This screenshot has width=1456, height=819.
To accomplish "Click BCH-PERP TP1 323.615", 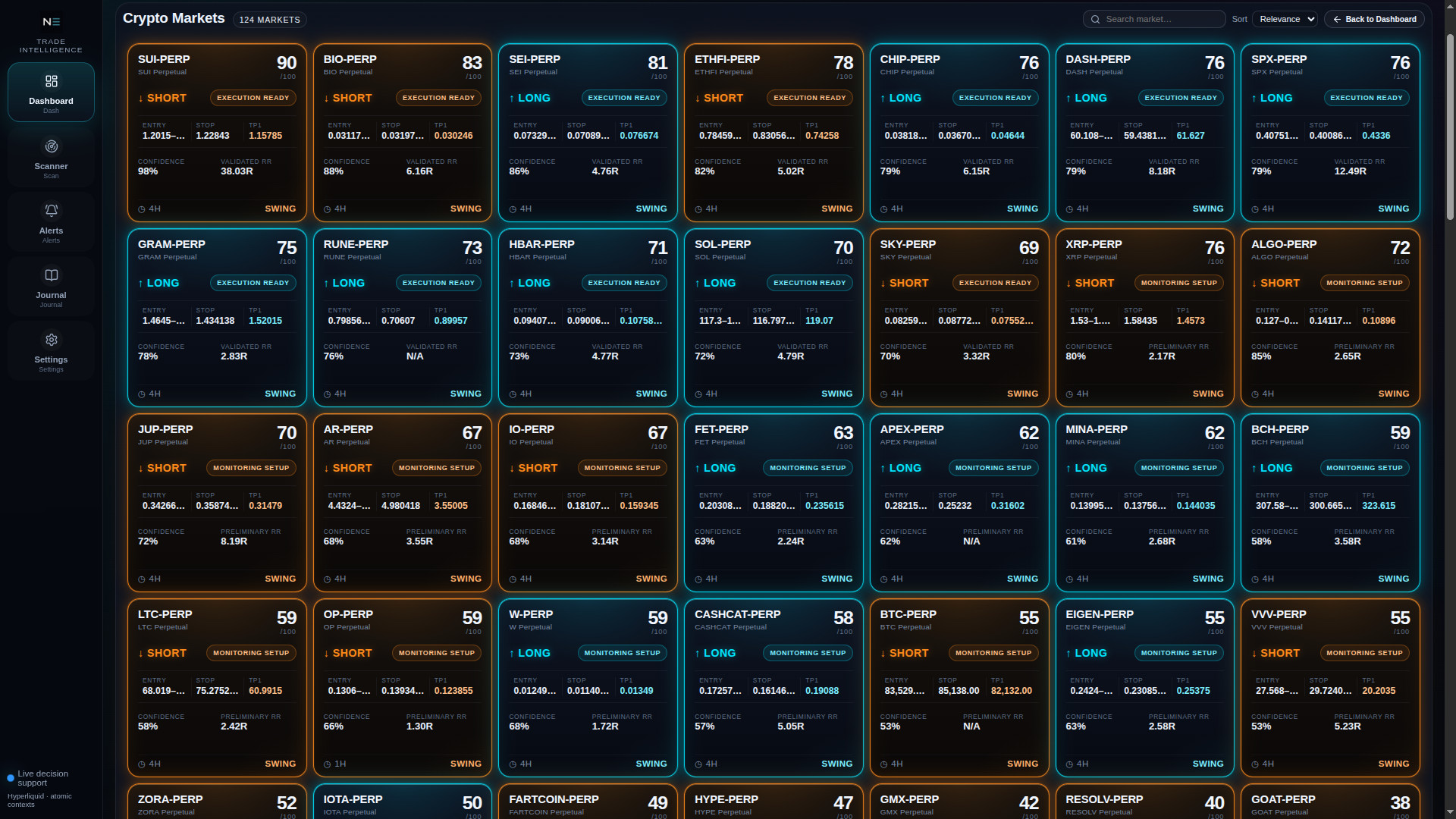I will tap(1379, 506).
